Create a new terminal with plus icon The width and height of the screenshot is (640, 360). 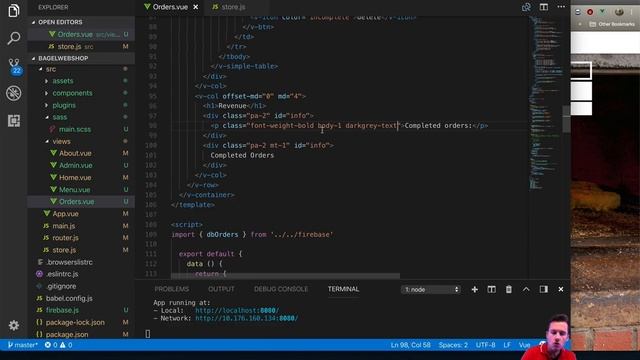pyautogui.click(x=475, y=289)
